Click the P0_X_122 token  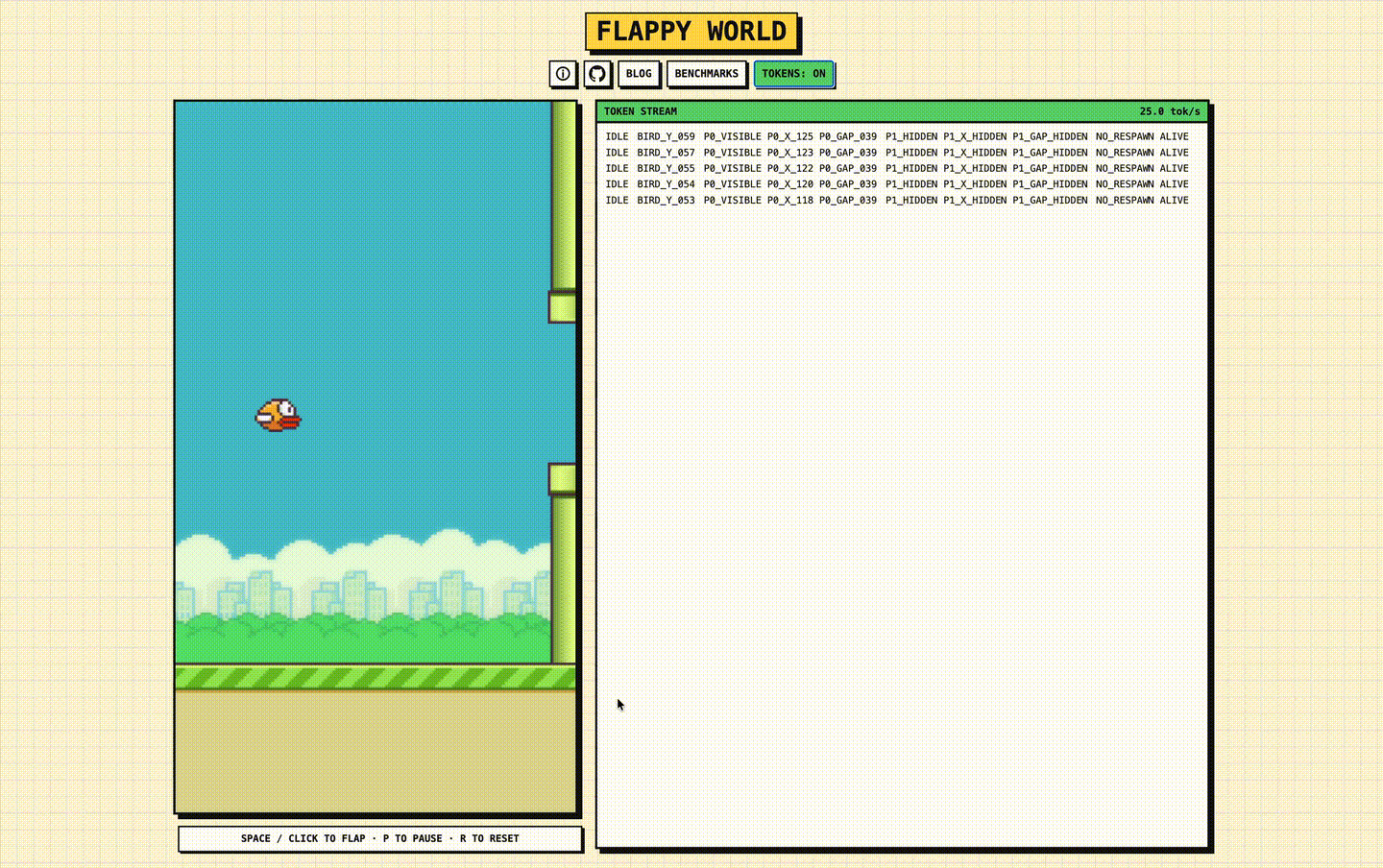pyautogui.click(x=789, y=168)
